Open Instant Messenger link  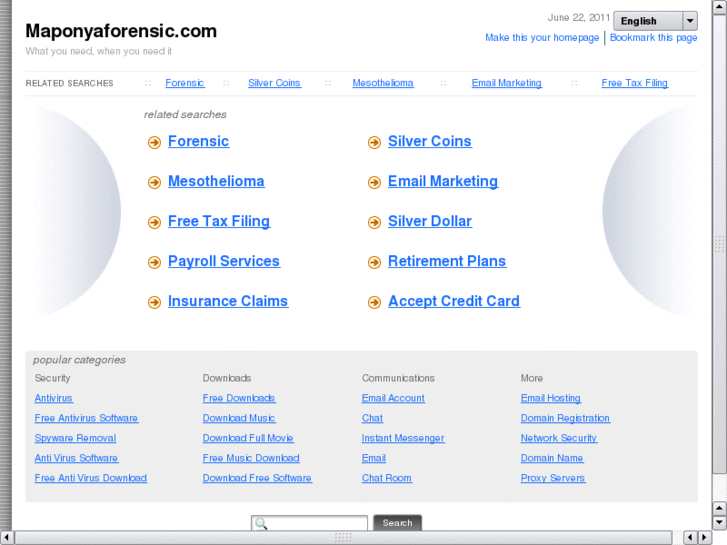coord(403,438)
